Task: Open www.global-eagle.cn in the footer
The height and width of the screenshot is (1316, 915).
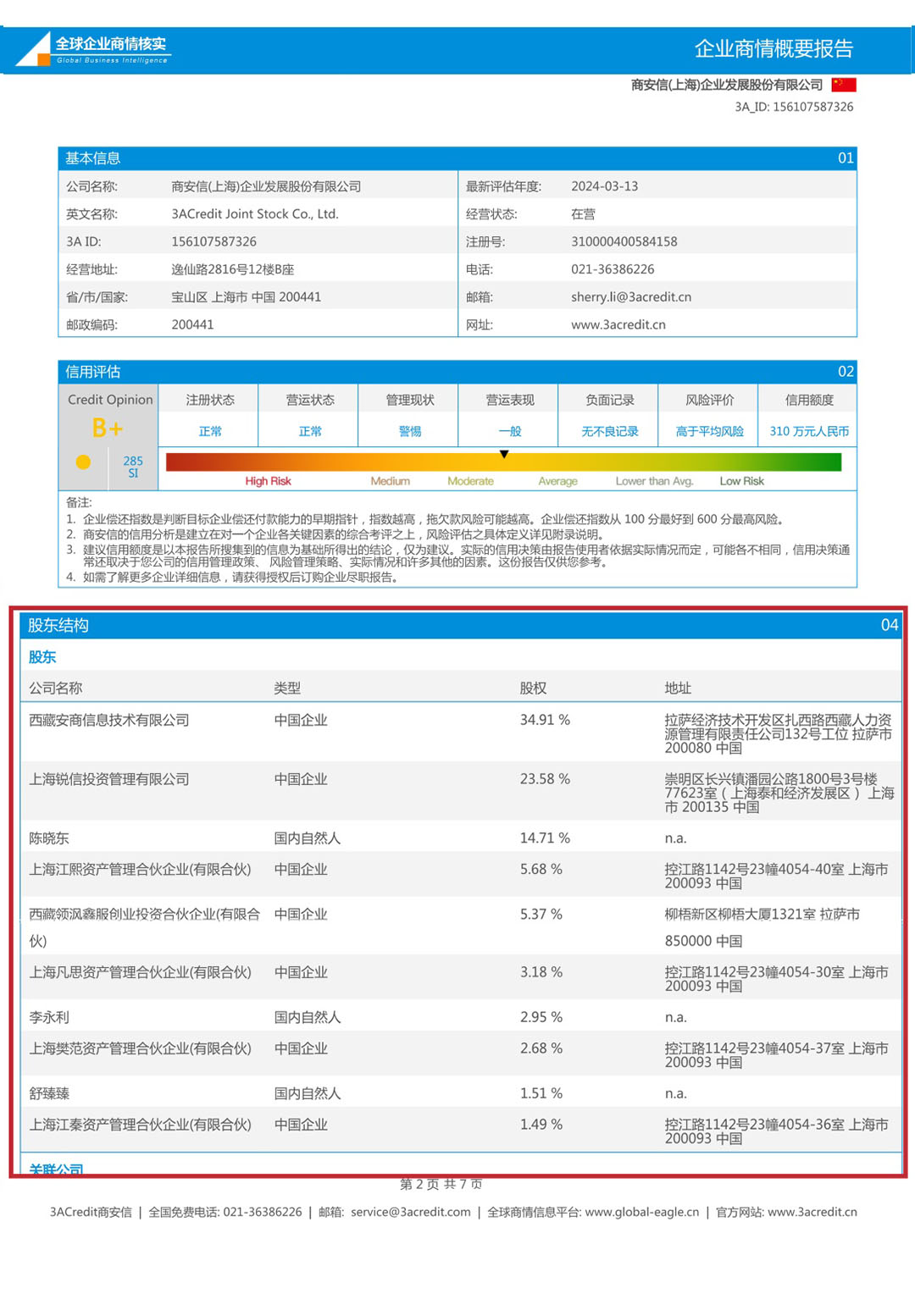Action: (x=642, y=1212)
